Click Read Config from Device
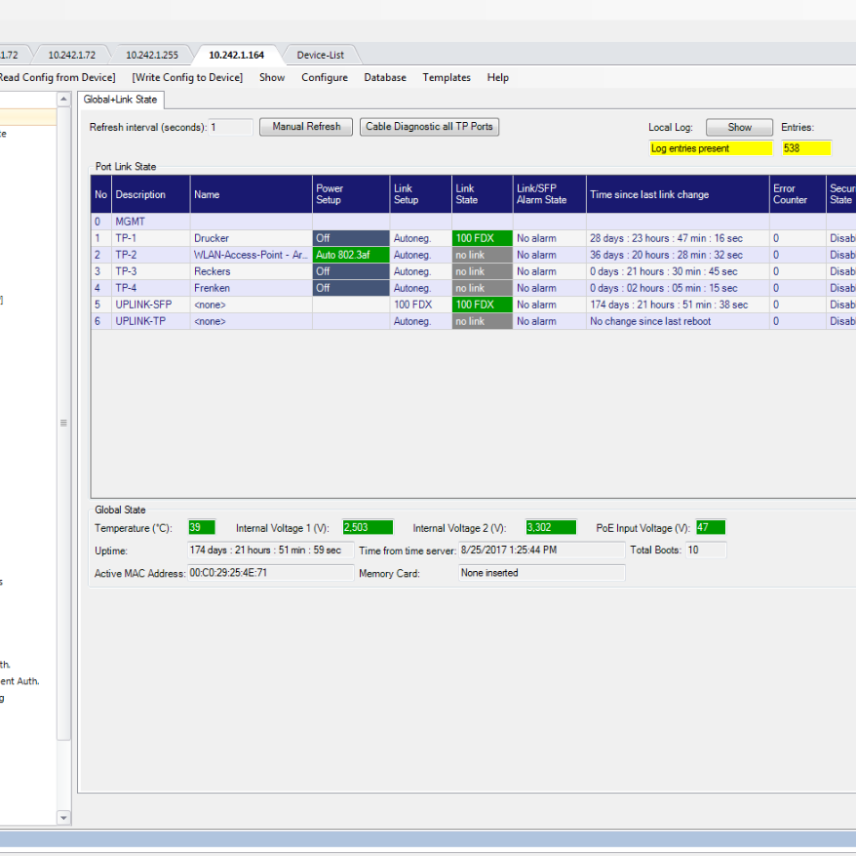 click(x=57, y=78)
